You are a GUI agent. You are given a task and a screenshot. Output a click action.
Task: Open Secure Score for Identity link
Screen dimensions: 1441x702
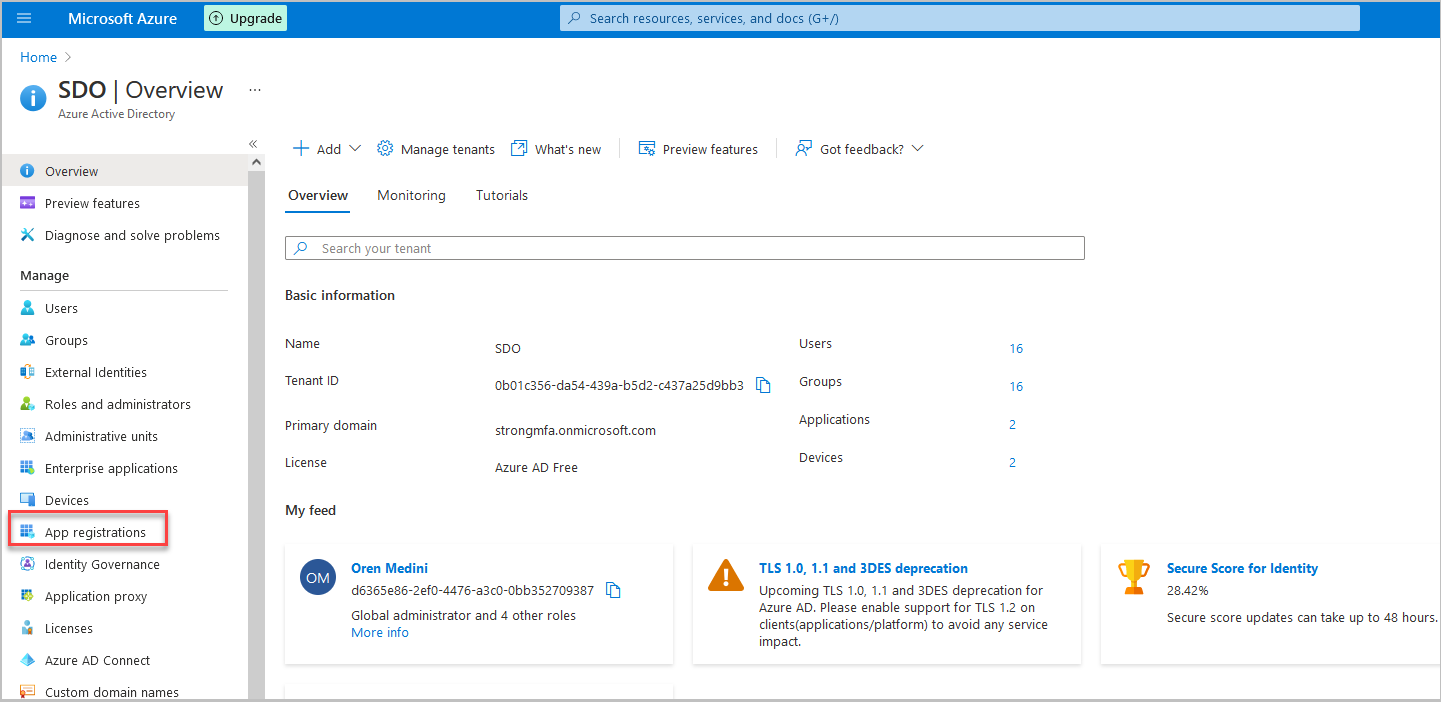tap(1242, 568)
